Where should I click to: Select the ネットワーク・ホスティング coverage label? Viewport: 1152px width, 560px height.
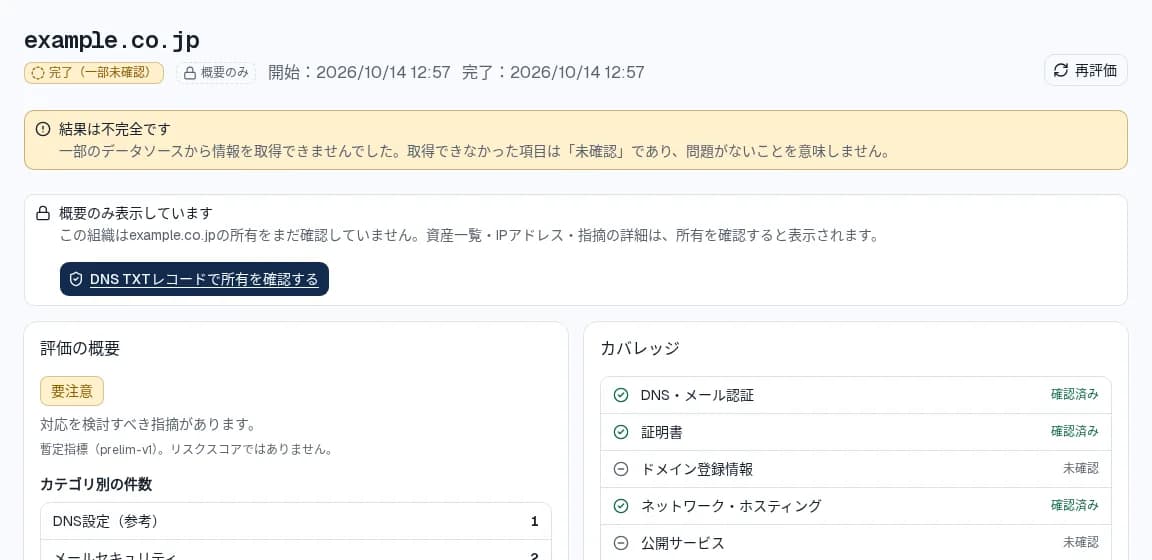(731, 506)
